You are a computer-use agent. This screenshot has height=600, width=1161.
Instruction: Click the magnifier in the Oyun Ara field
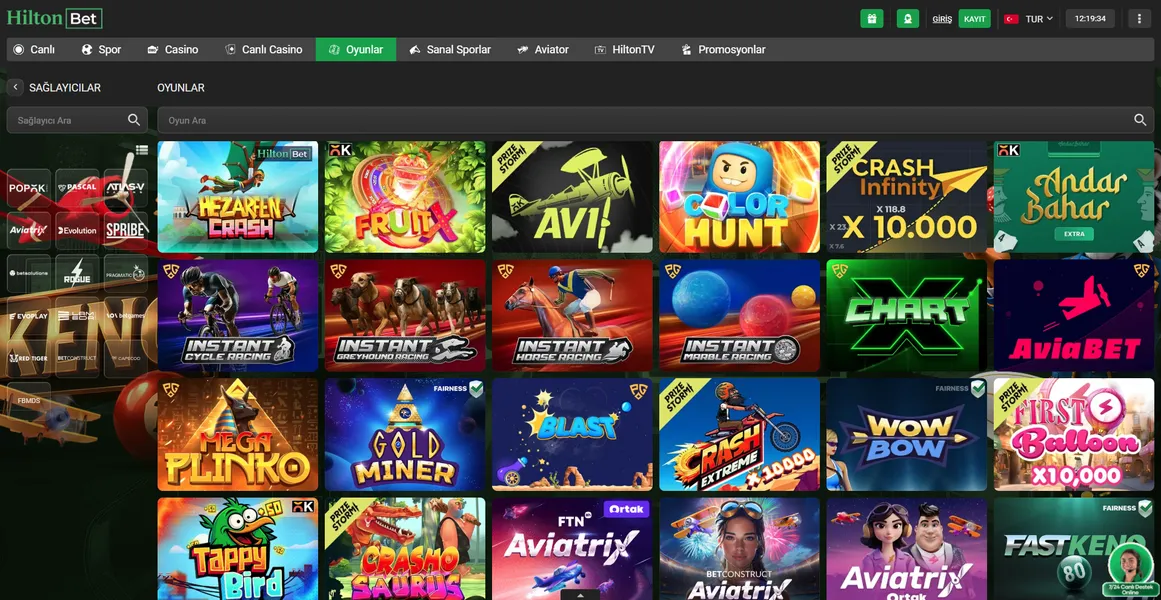pyautogui.click(x=1139, y=120)
